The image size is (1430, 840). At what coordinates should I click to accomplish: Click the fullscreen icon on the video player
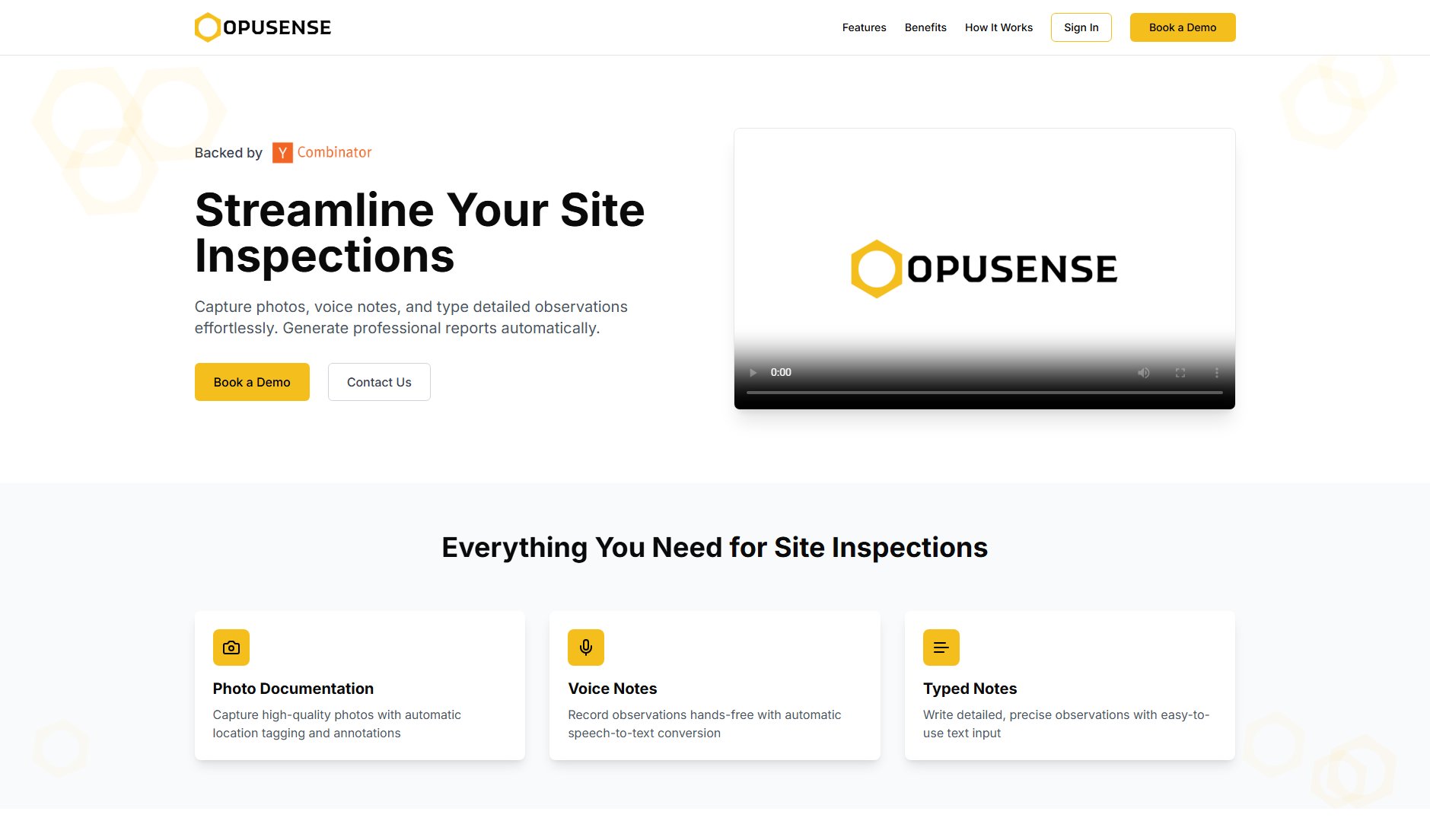[x=1180, y=372]
